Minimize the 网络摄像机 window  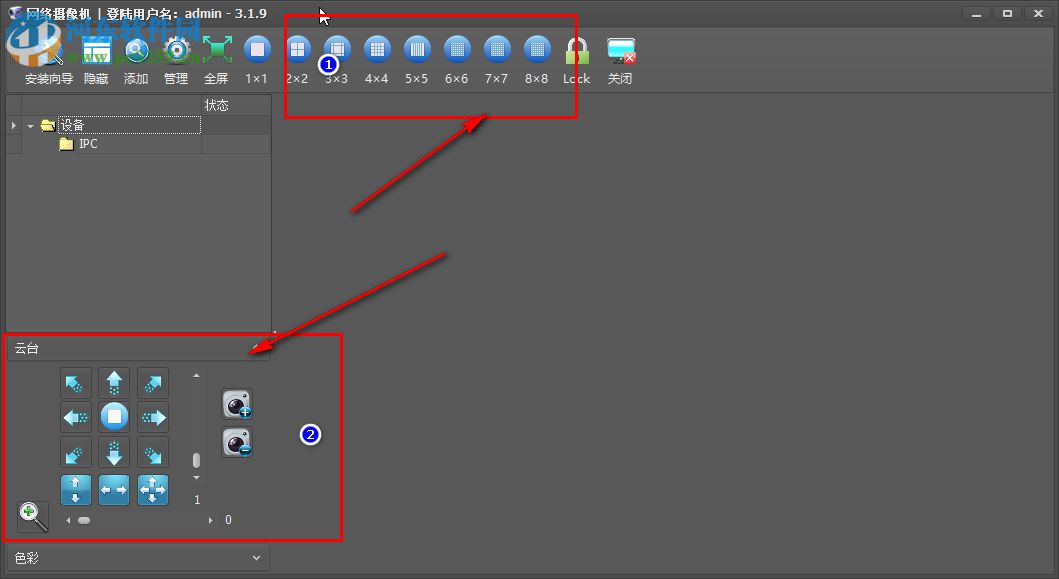tap(976, 14)
